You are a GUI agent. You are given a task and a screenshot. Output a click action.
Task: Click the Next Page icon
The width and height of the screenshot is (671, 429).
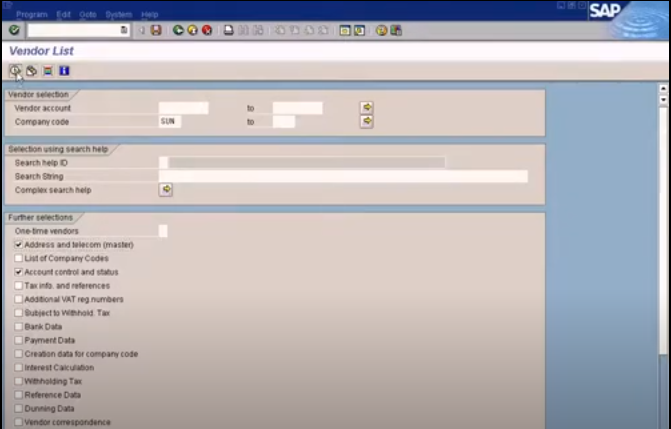(x=309, y=30)
